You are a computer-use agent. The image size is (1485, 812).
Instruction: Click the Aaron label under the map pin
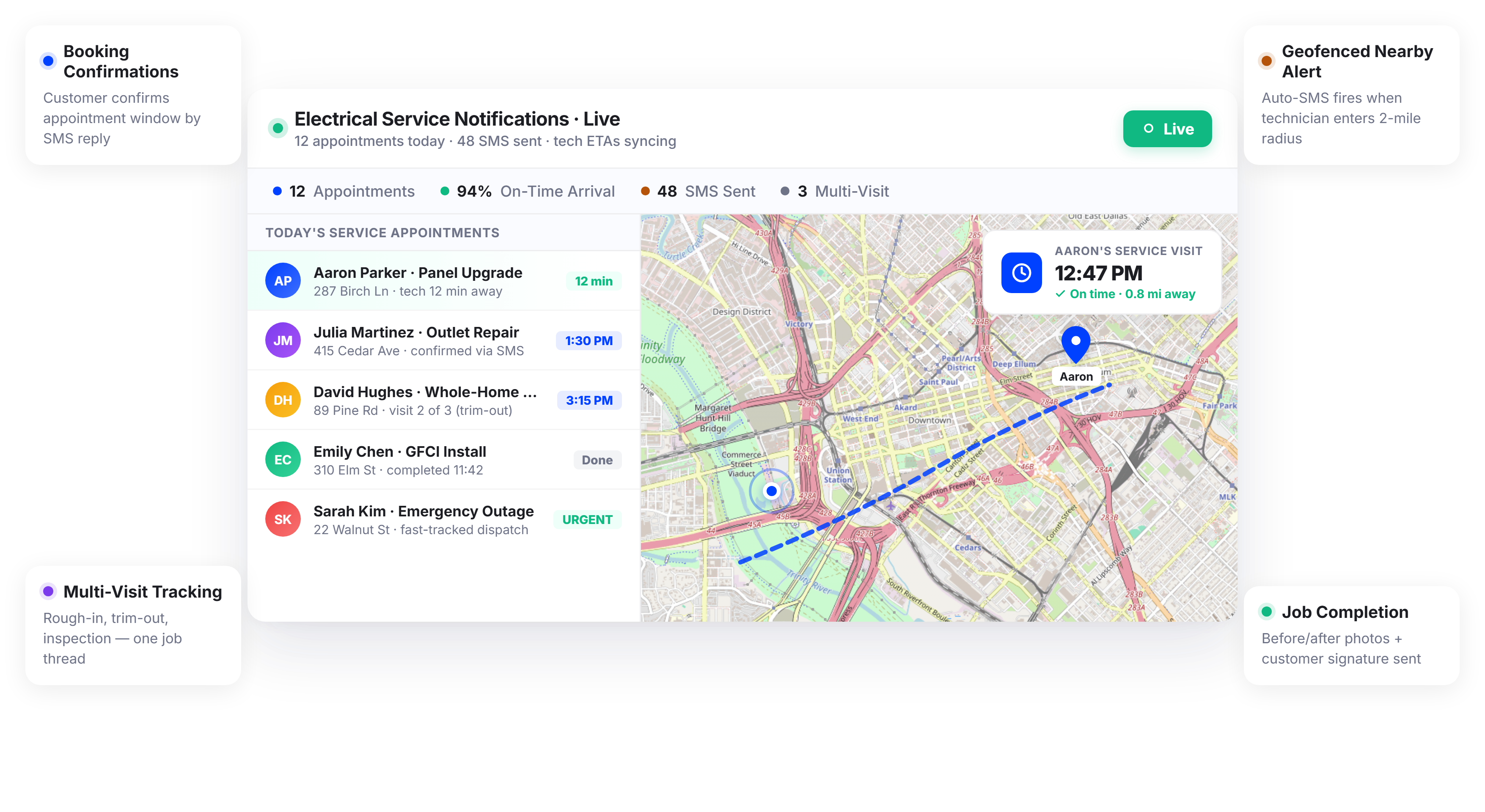[1076, 376]
